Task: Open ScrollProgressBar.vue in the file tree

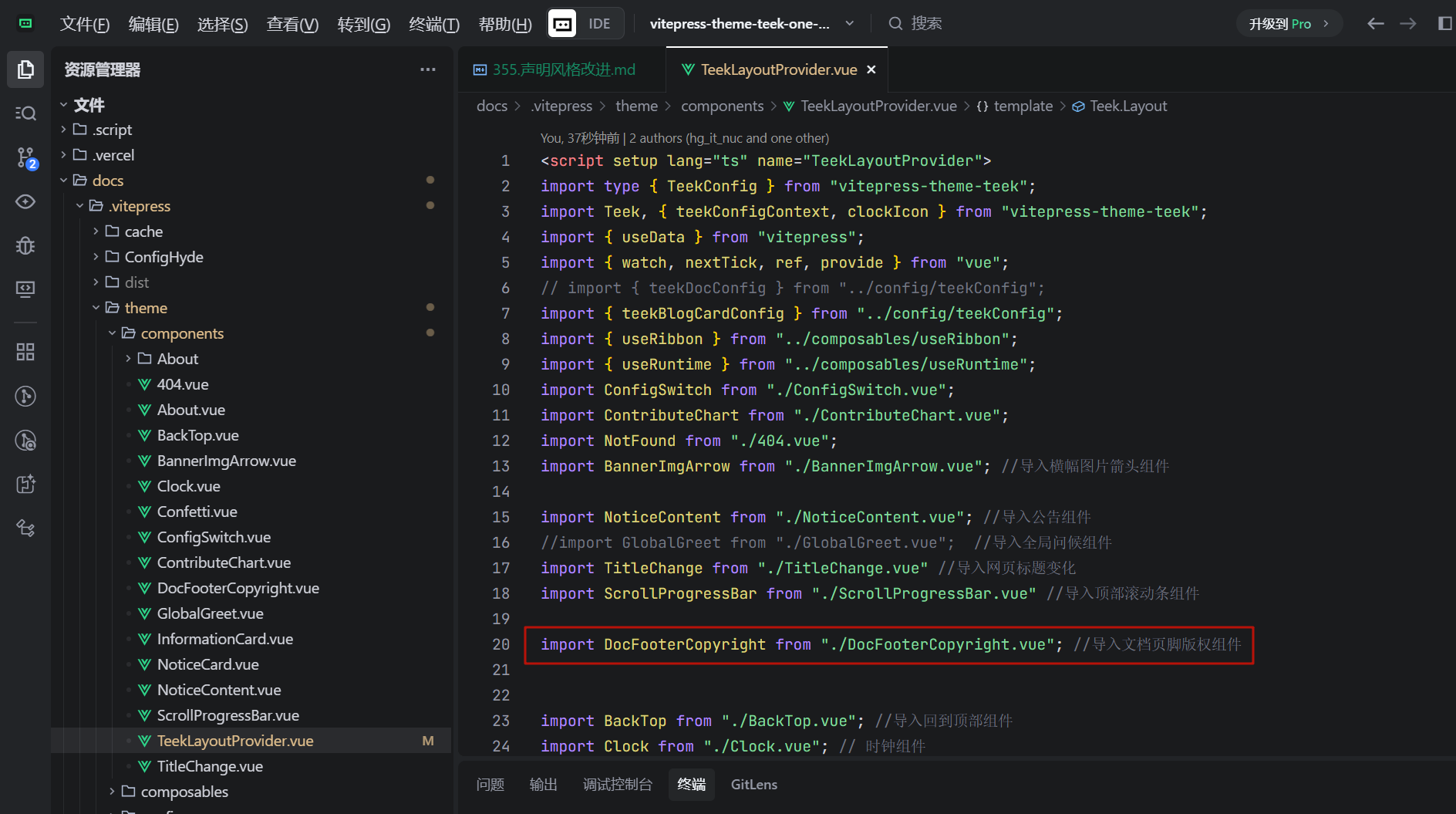Action: tap(251, 715)
